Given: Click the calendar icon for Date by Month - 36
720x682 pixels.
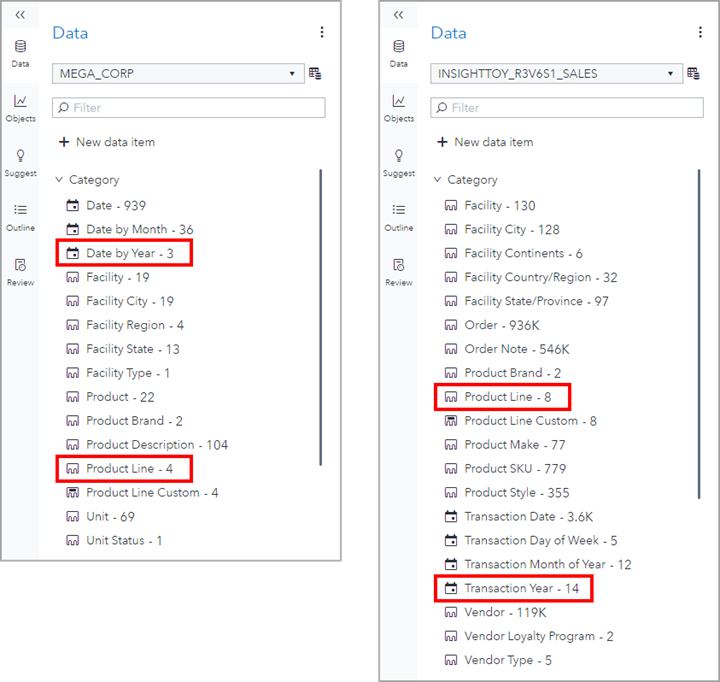Looking at the screenshot, I should (x=72, y=229).
